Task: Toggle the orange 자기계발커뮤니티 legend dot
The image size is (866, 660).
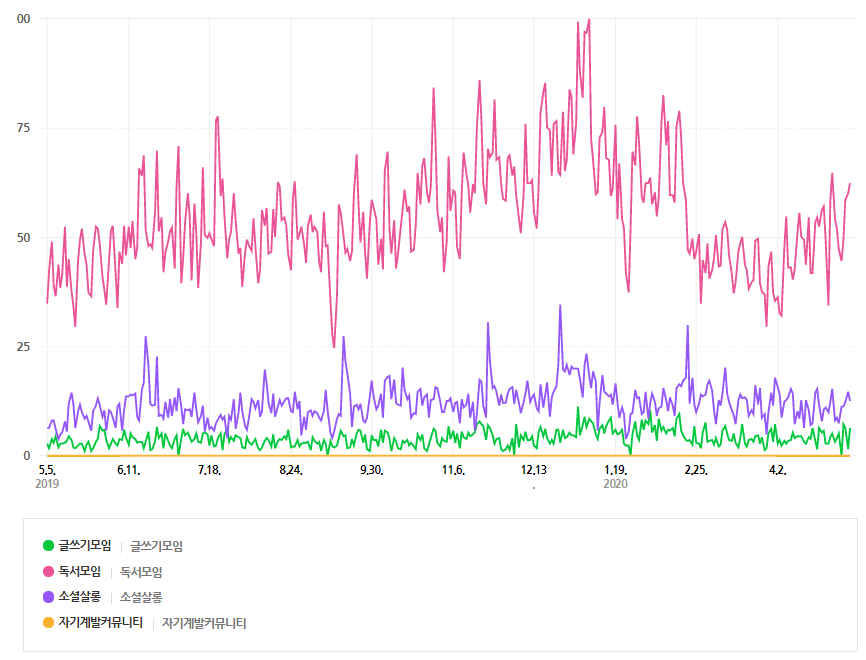Action: point(49,622)
